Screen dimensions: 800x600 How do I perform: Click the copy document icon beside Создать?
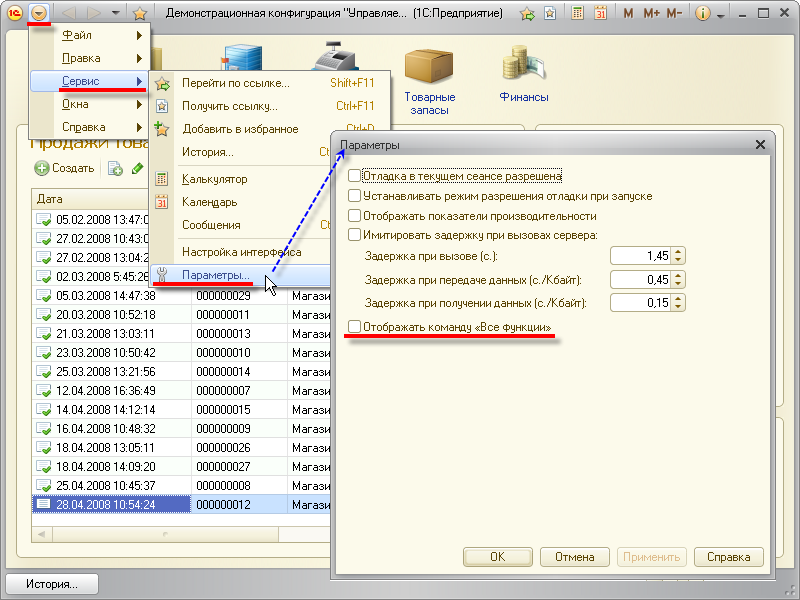[115, 169]
